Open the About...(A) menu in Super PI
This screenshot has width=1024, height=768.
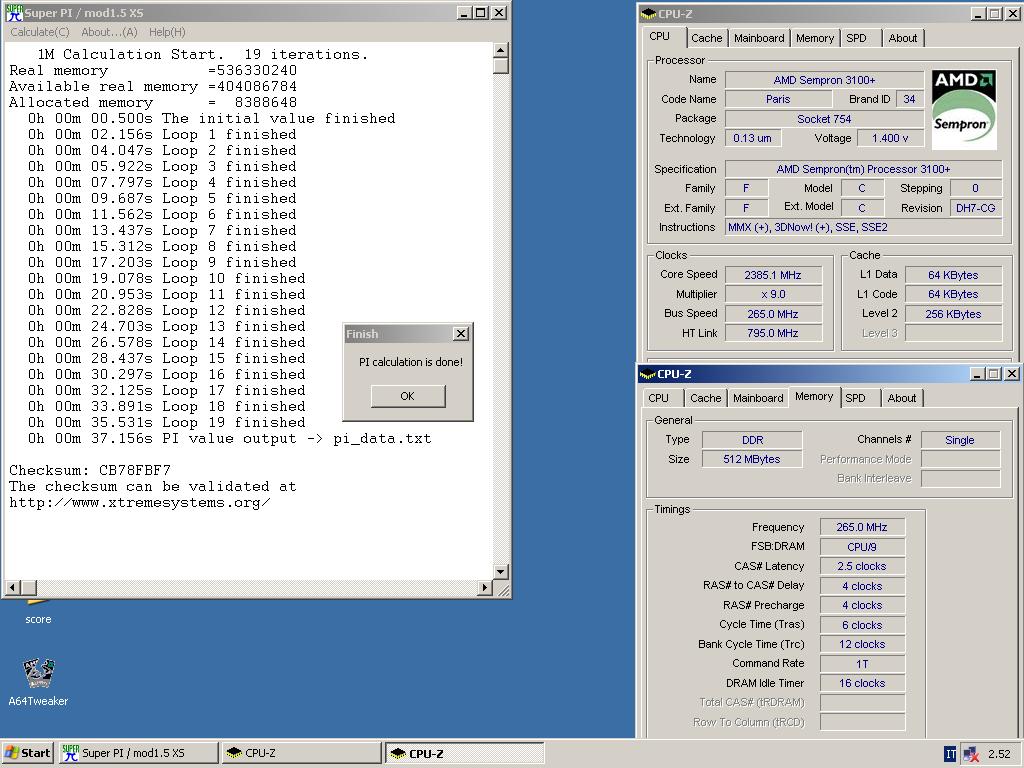point(109,32)
